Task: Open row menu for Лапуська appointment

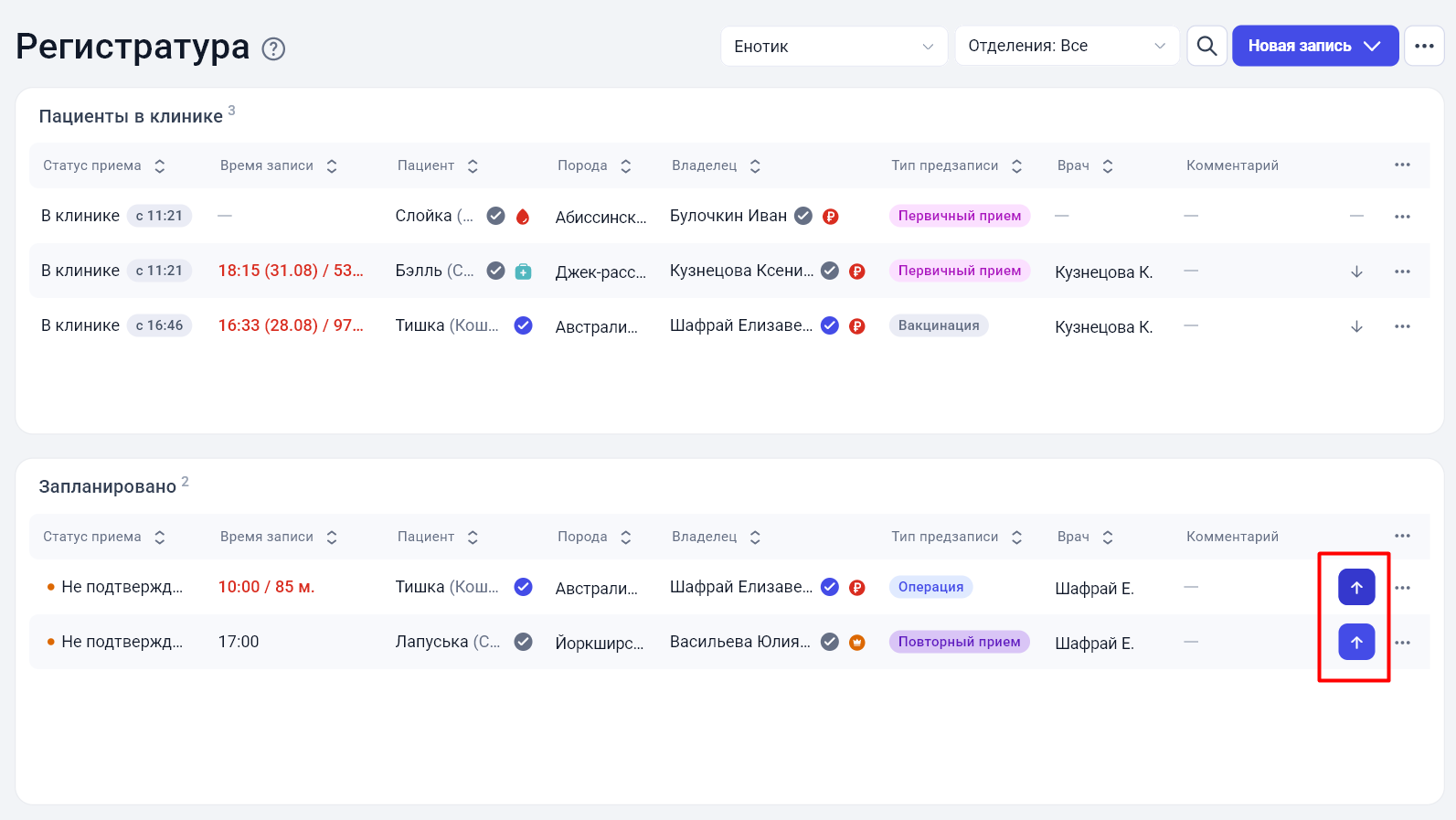Action: pyautogui.click(x=1402, y=643)
